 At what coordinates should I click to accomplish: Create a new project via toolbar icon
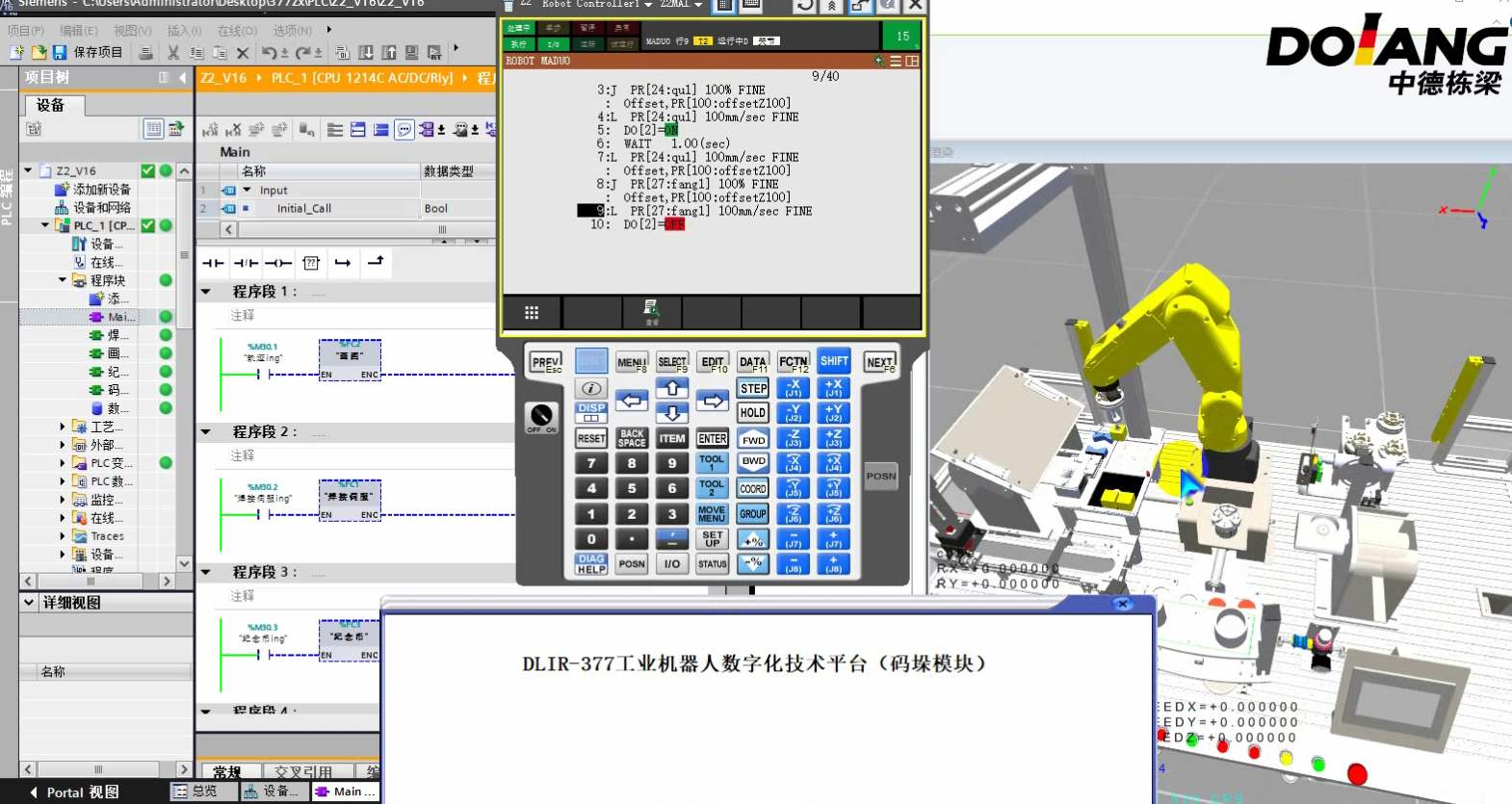16,52
